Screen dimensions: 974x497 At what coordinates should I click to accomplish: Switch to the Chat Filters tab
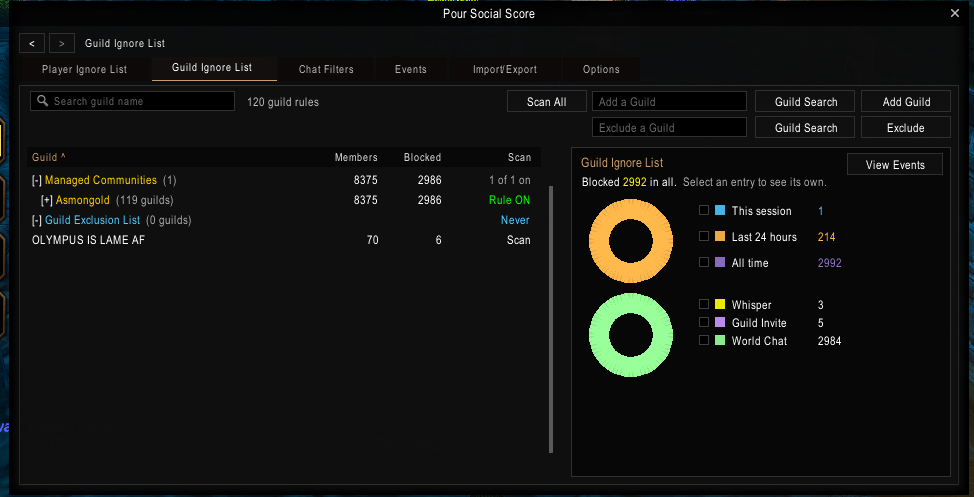[326, 70]
